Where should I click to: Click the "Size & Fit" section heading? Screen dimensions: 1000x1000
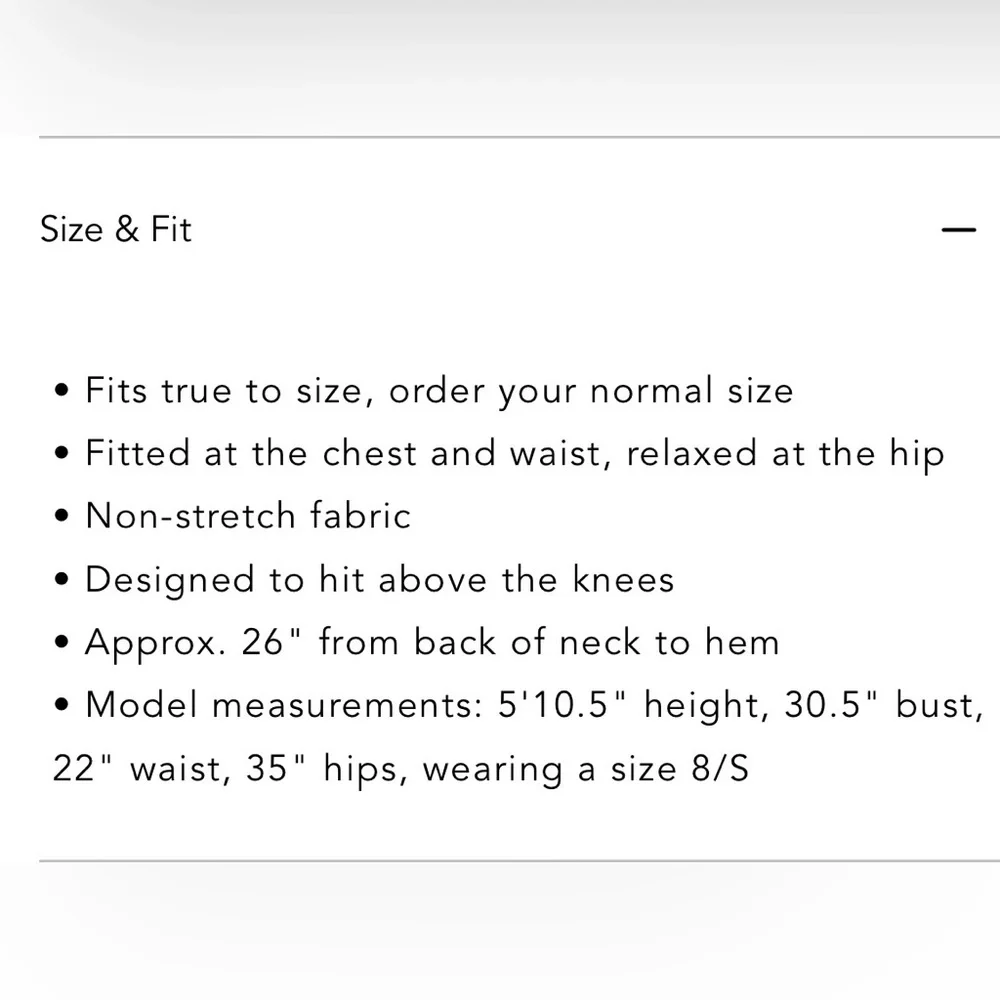[116, 230]
